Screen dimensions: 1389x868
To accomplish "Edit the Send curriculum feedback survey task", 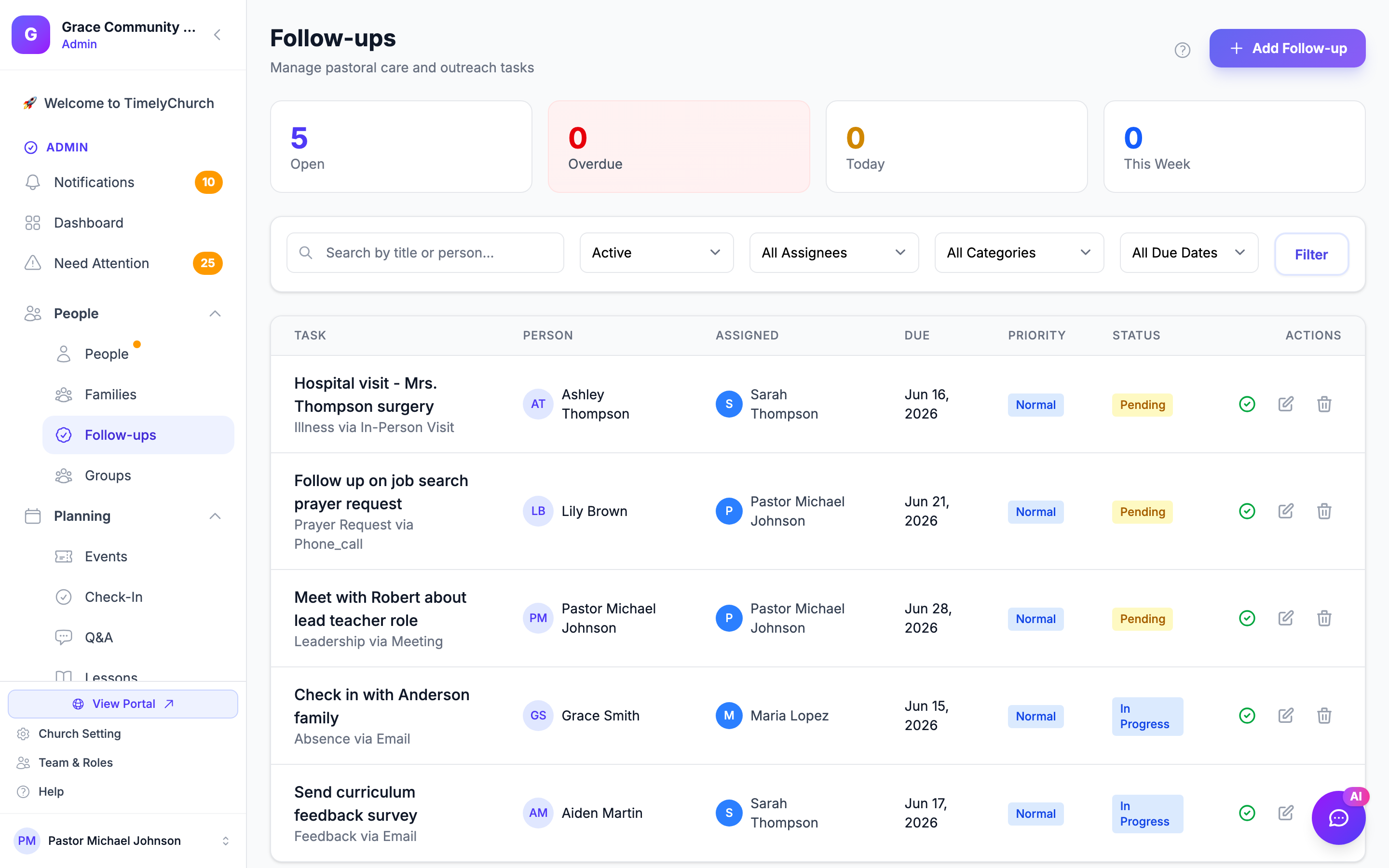I will point(1286,813).
